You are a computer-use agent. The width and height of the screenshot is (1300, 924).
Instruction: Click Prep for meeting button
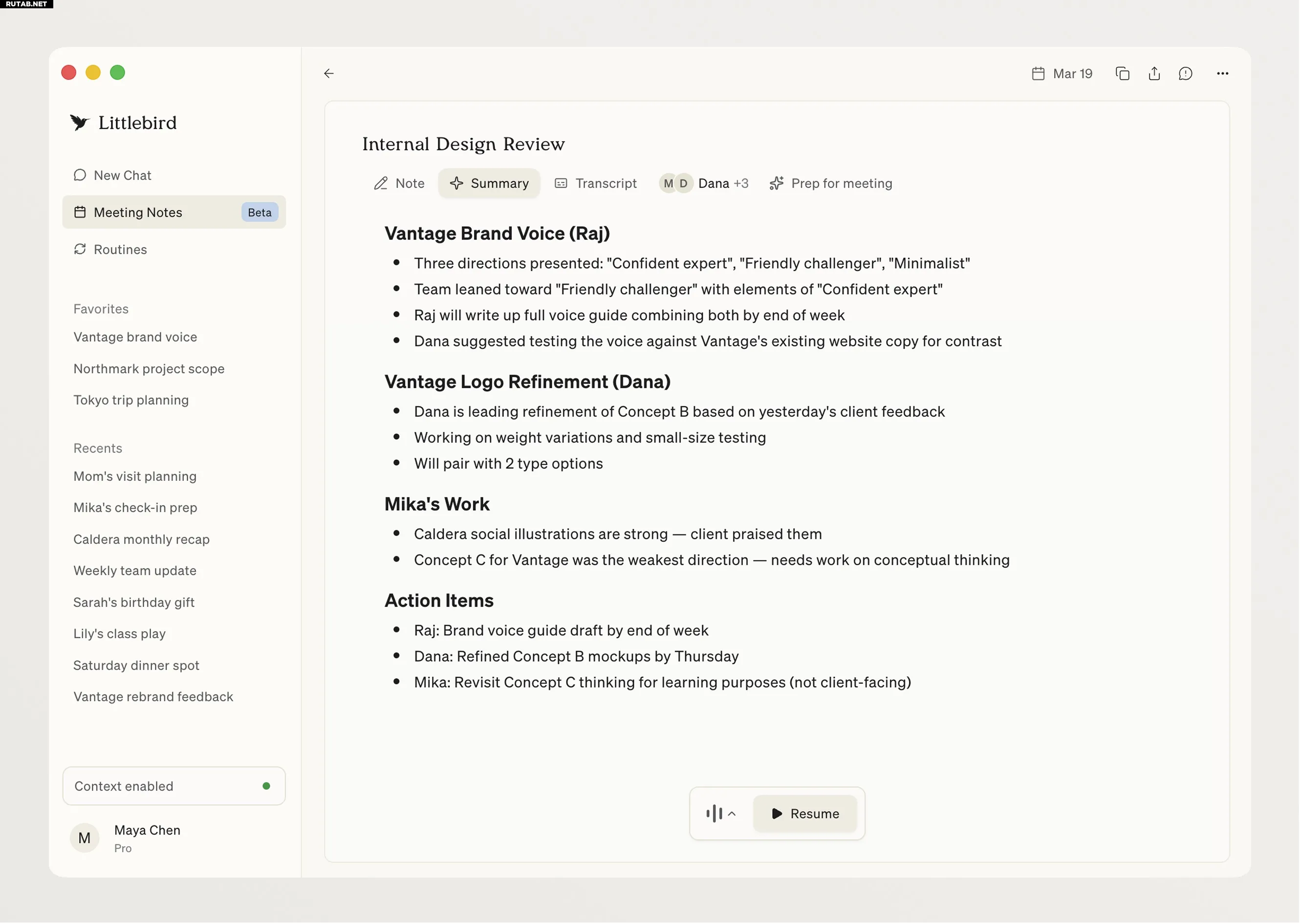(x=831, y=183)
